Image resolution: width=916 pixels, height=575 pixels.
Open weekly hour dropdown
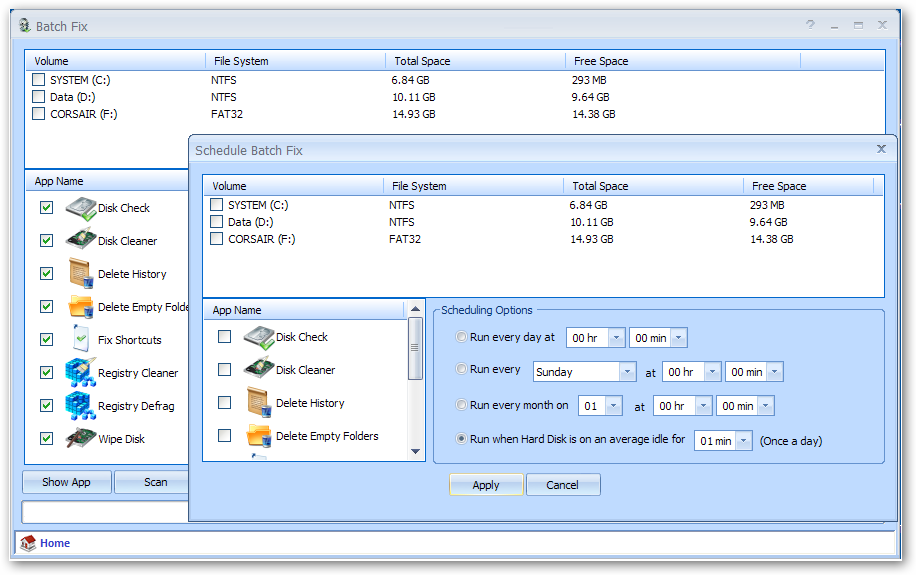point(712,372)
